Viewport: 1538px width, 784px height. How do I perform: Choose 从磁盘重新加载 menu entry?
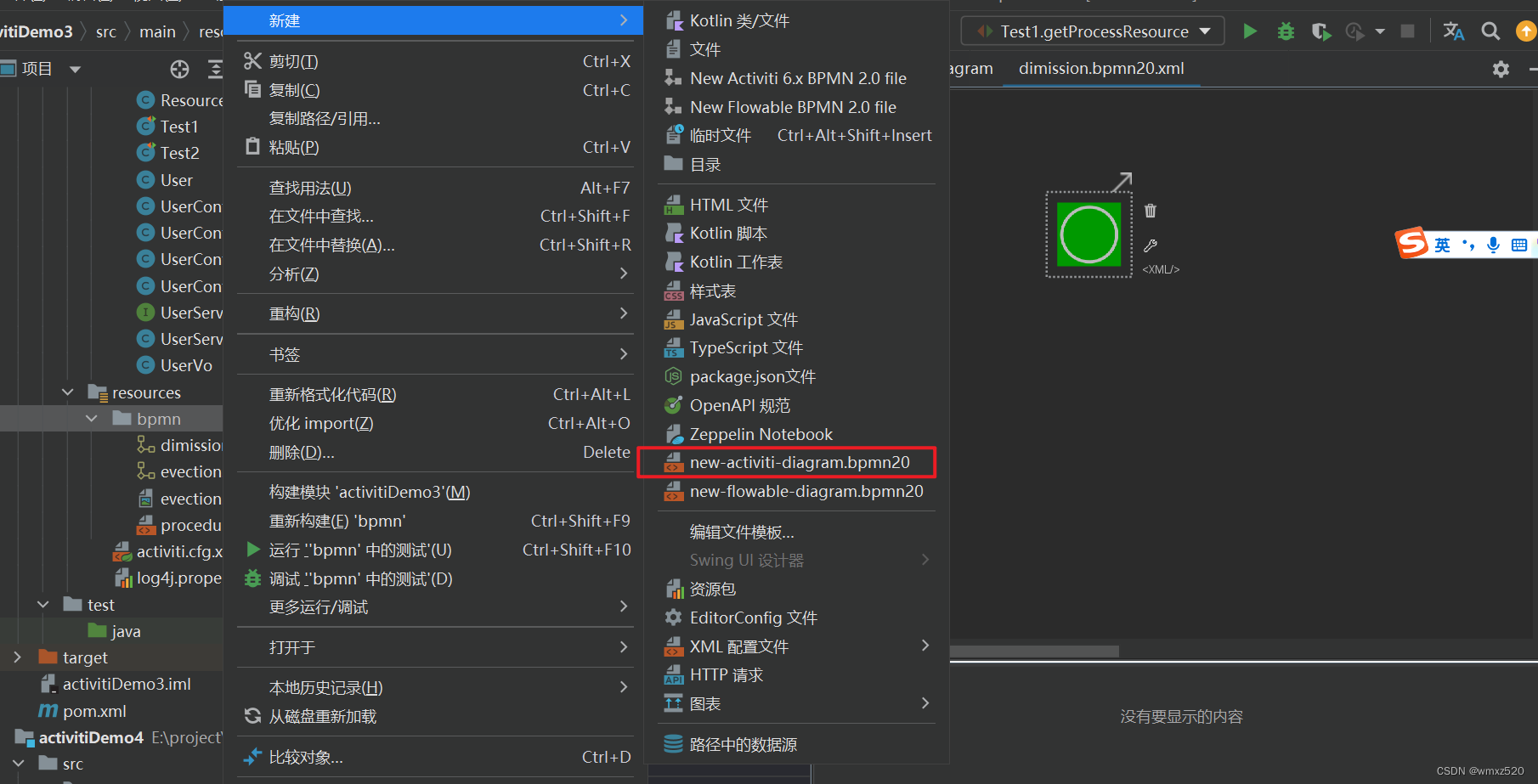[433, 716]
